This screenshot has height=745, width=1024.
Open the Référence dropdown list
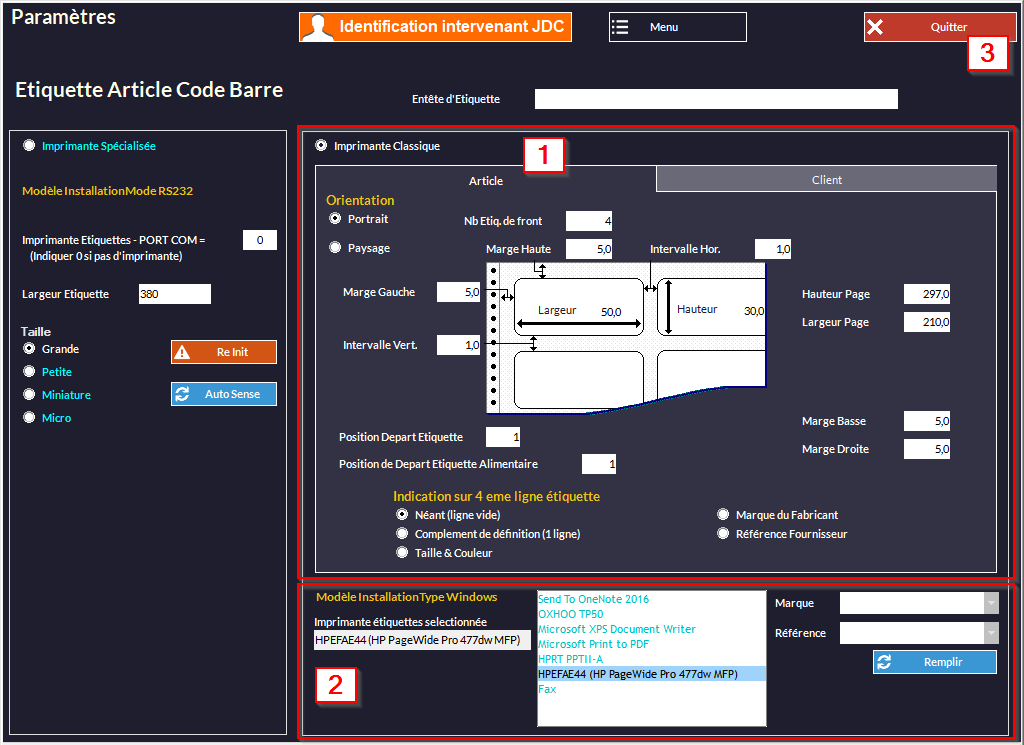click(990, 633)
